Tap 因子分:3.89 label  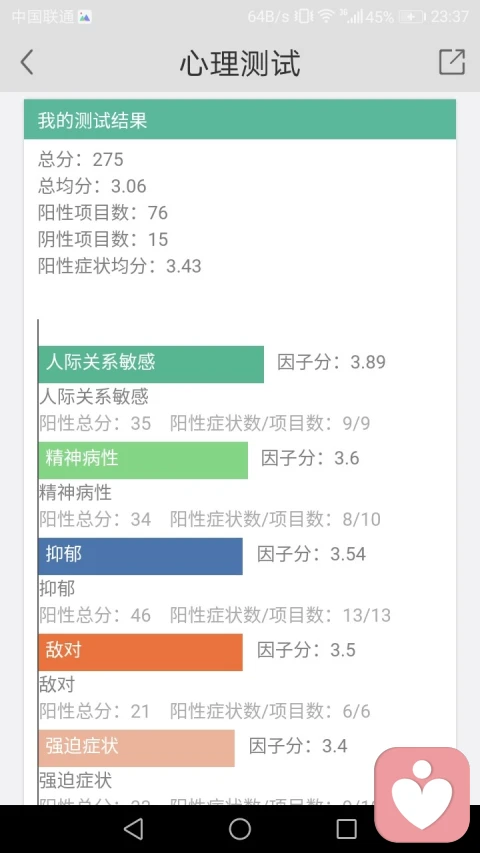pos(331,362)
